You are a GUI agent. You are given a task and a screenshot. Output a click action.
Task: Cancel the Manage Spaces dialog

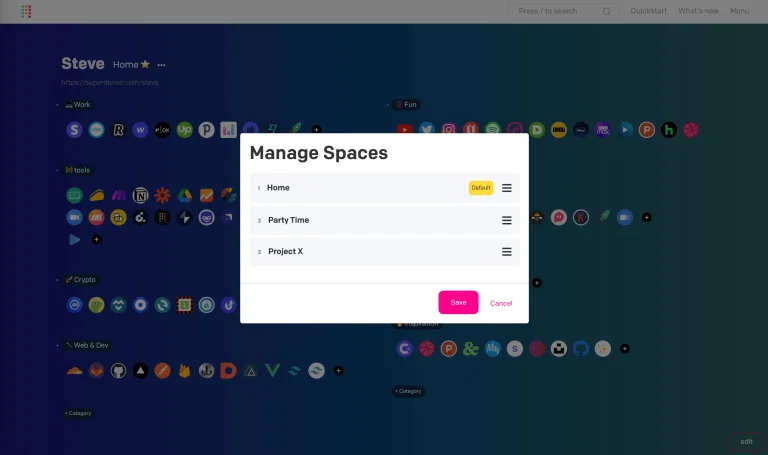click(501, 303)
